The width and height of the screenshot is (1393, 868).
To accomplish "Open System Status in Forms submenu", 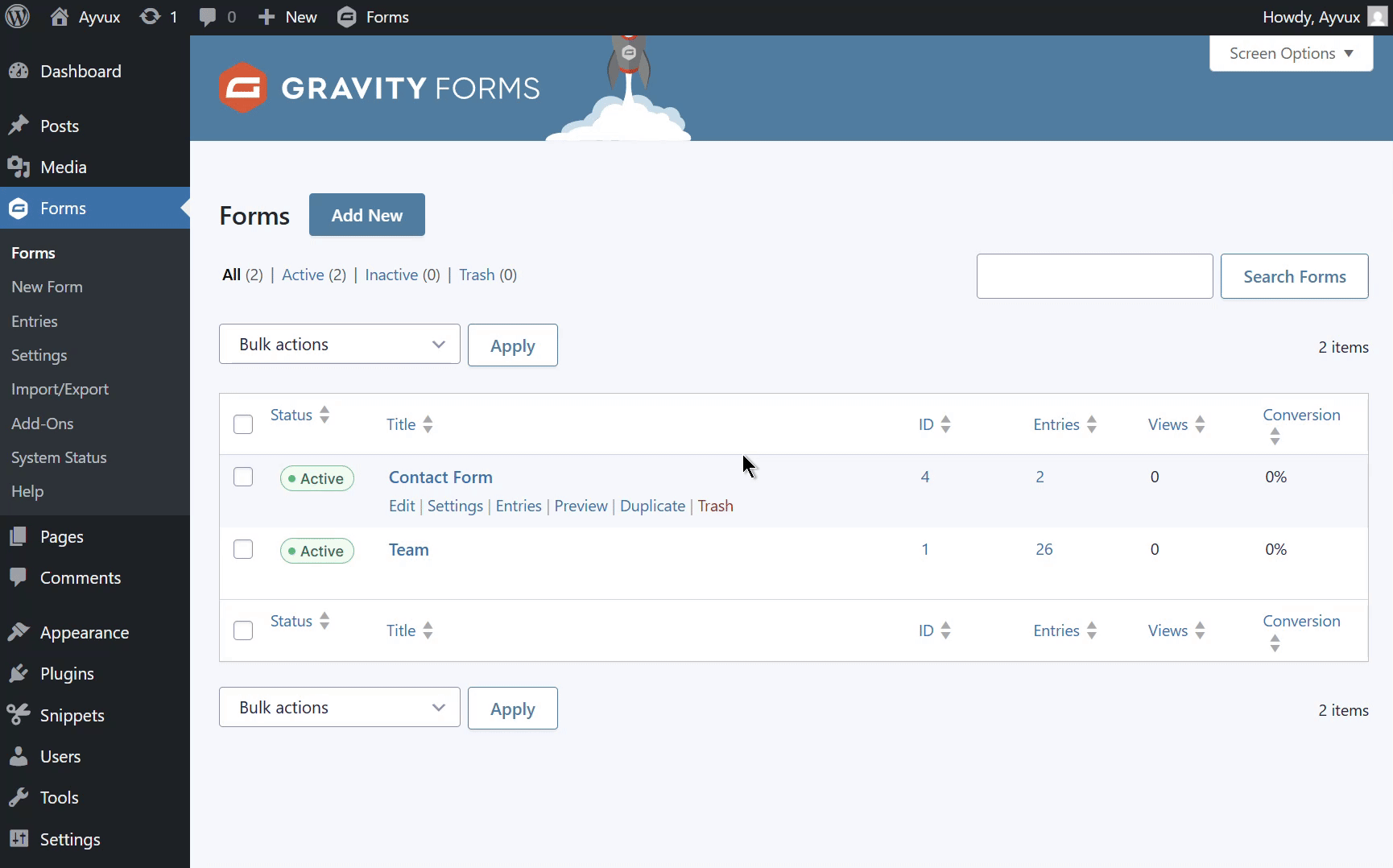I will (x=59, y=457).
